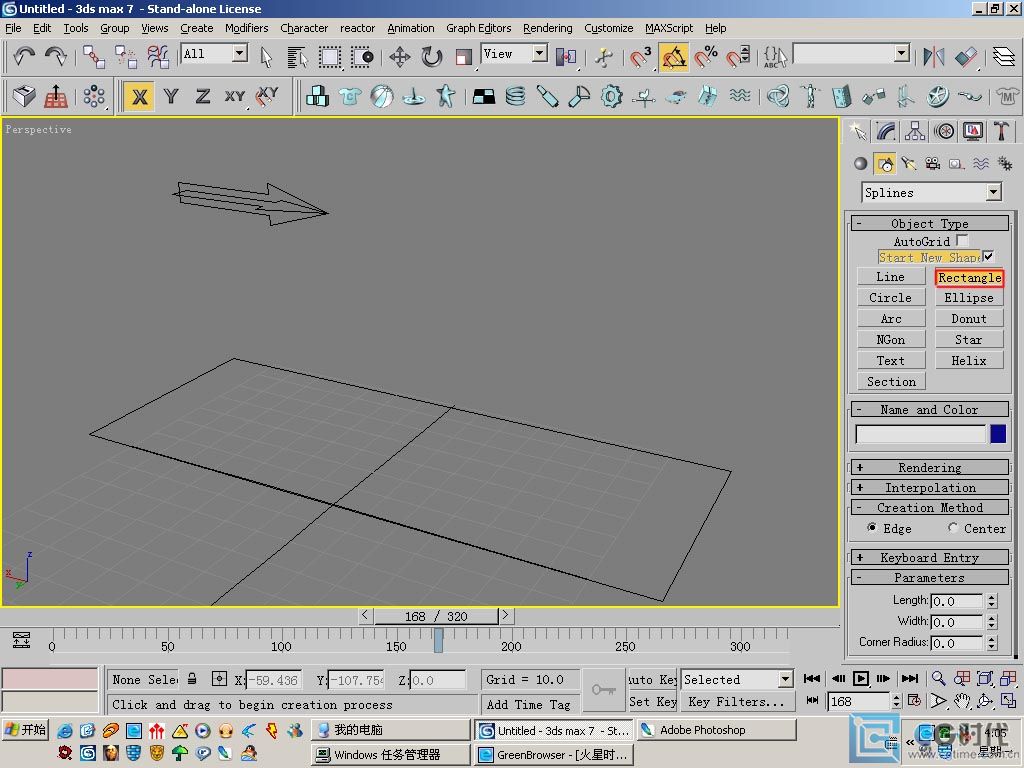1024x768 pixels.
Task: Toggle the 3D Snaps magnet icon
Action: [x=640, y=57]
